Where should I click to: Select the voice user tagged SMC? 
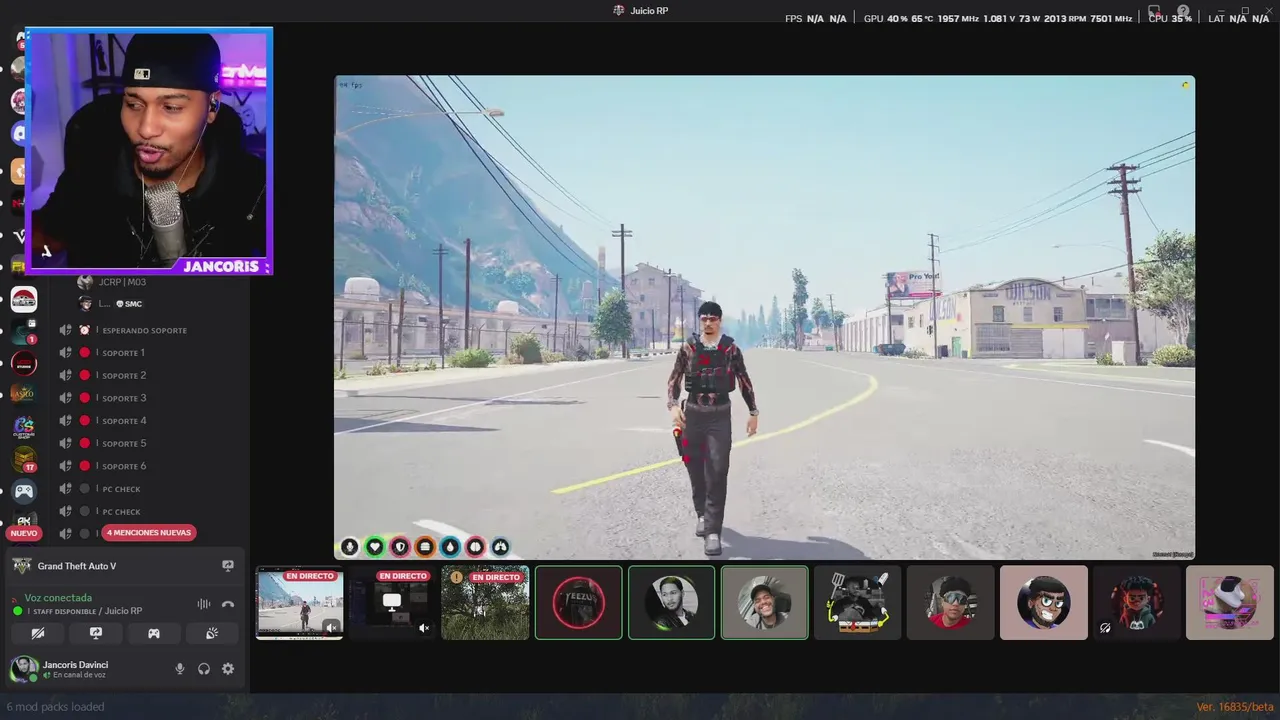point(110,304)
